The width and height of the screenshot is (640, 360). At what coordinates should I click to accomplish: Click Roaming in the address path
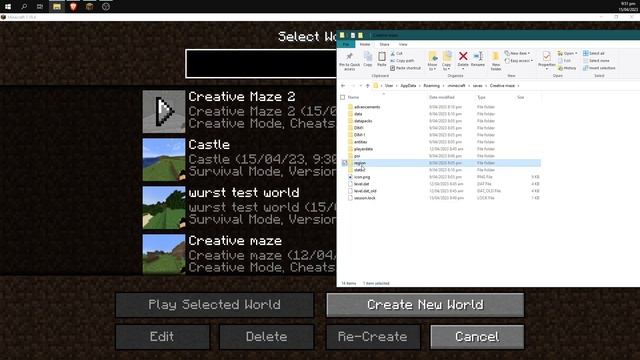tap(431, 86)
